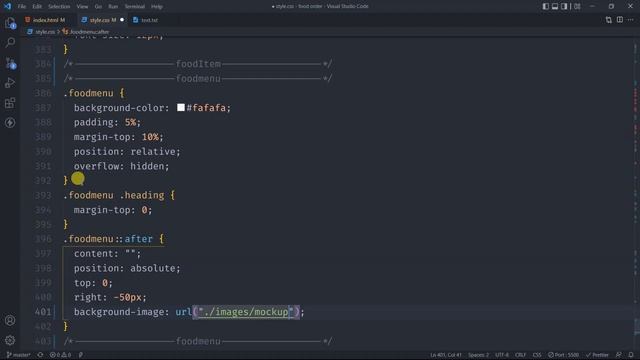Click line number 386 in the gutter
The height and width of the screenshot is (360, 640).
pos(43,93)
